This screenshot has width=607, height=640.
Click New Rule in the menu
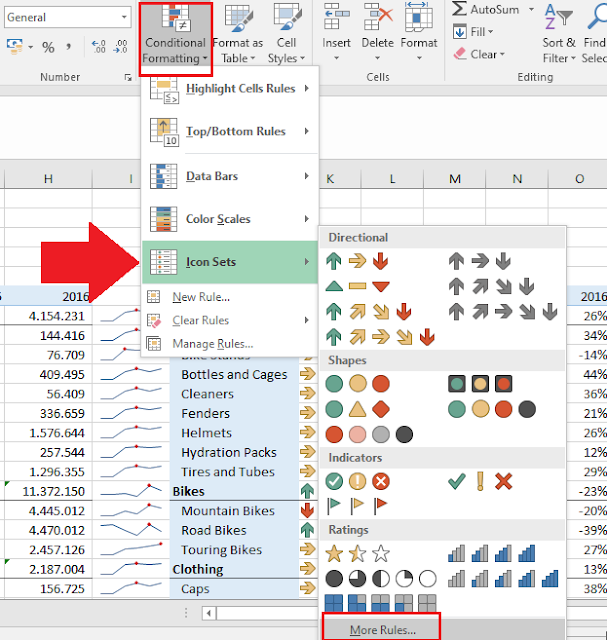click(x=201, y=297)
